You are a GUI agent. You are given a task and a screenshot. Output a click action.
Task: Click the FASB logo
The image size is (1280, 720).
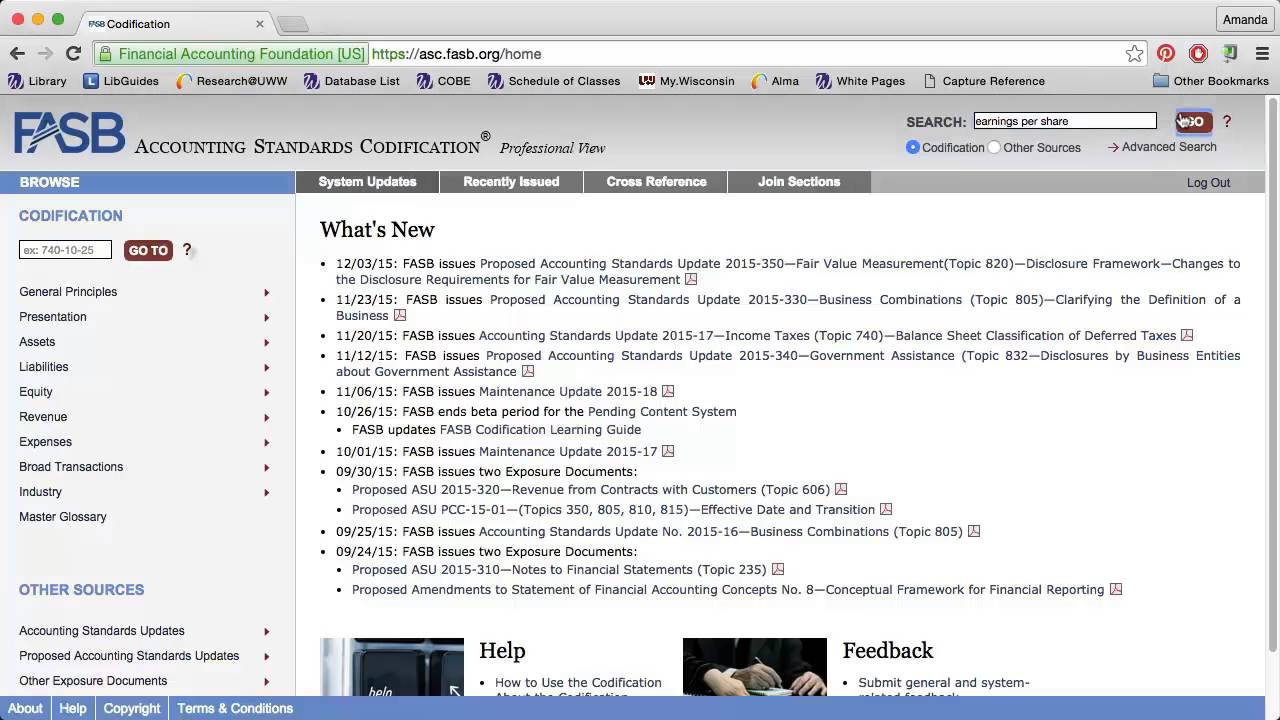[x=69, y=132]
